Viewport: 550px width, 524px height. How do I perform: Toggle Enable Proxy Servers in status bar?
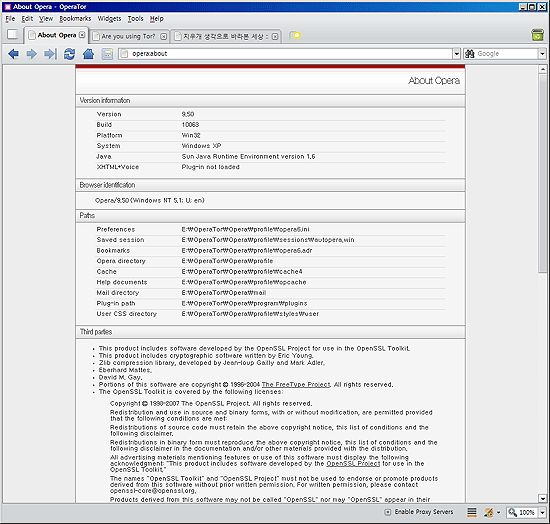pos(419,512)
